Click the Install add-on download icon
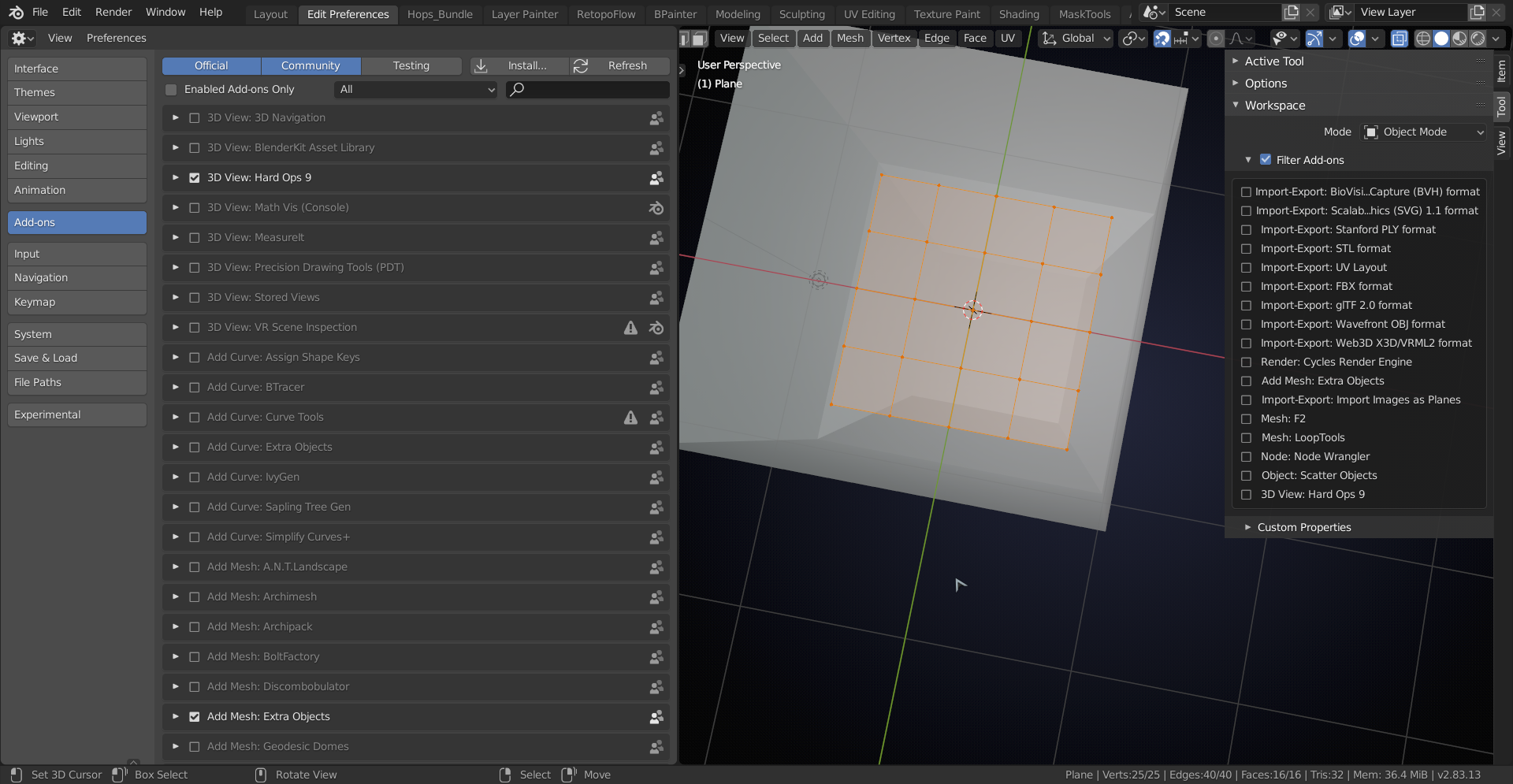 pos(481,66)
